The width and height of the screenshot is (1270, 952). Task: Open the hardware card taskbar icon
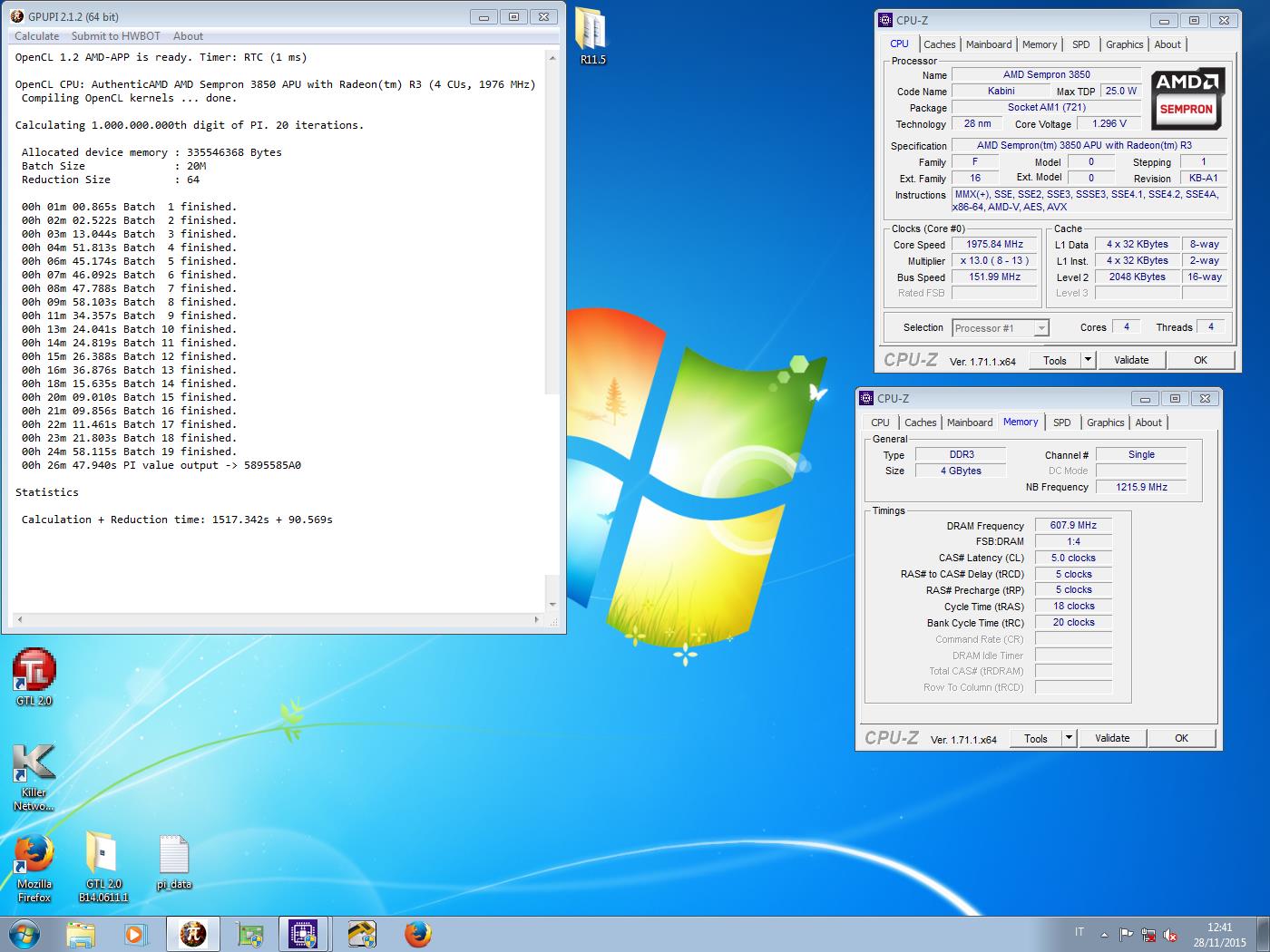(249, 934)
